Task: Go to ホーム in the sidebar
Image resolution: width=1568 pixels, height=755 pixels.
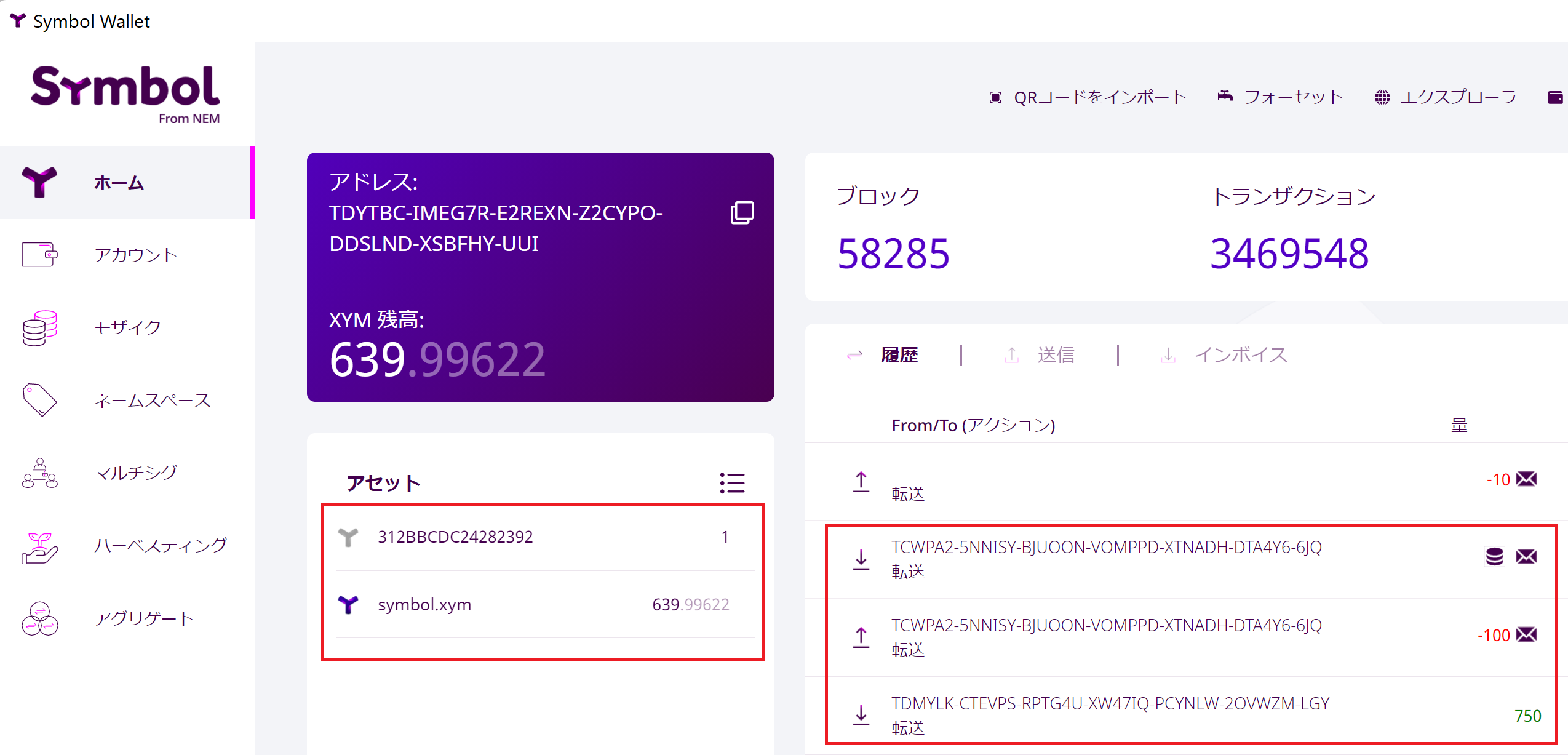Action: [x=119, y=183]
